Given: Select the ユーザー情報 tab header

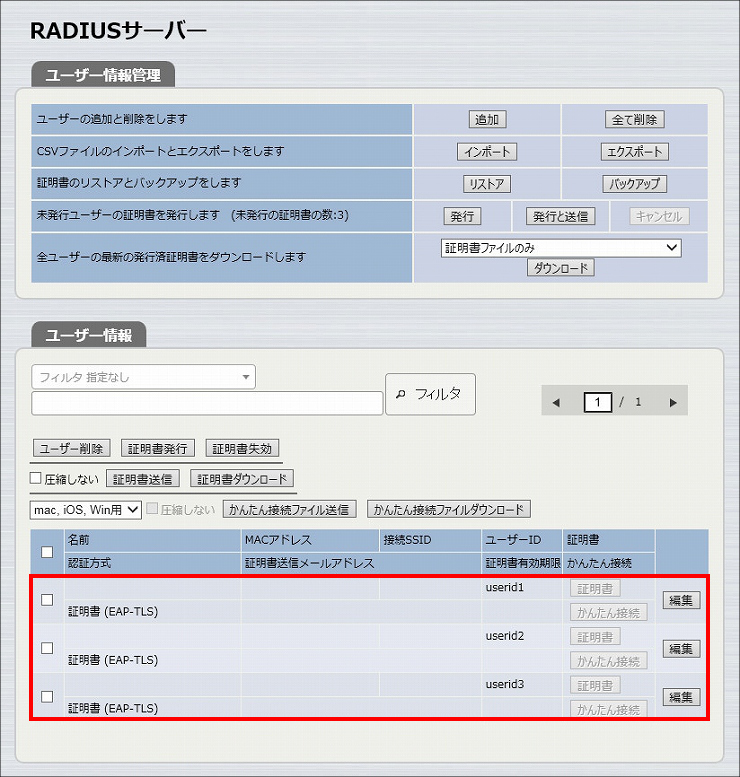Looking at the screenshot, I should [89, 335].
